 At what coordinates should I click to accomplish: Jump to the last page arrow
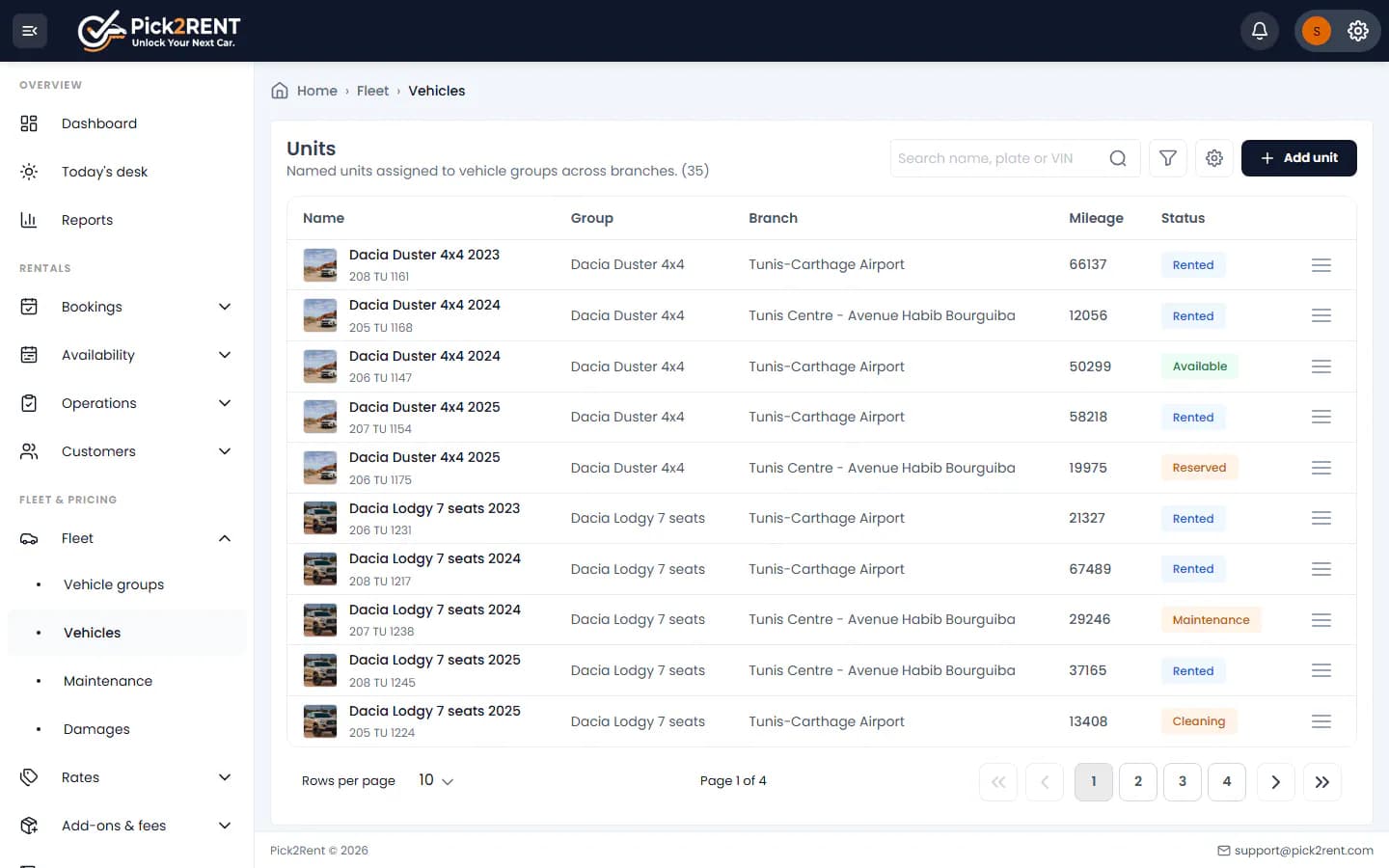pyautogui.click(x=1321, y=782)
